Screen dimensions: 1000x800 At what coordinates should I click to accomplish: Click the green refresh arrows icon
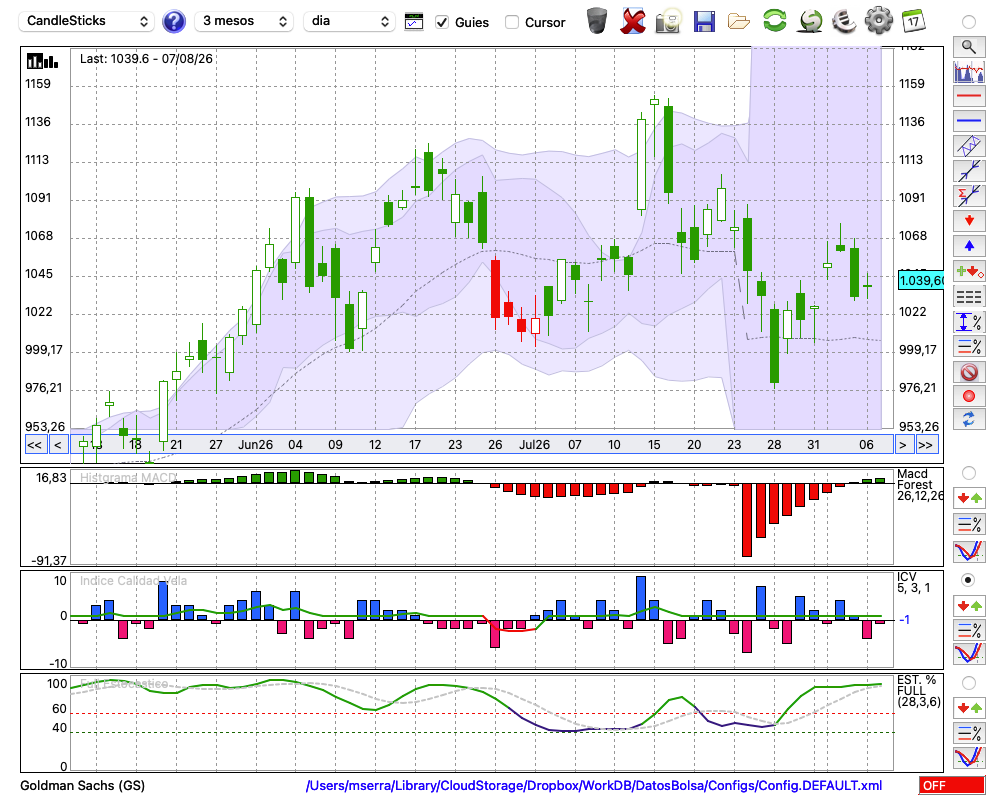tap(774, 21)
